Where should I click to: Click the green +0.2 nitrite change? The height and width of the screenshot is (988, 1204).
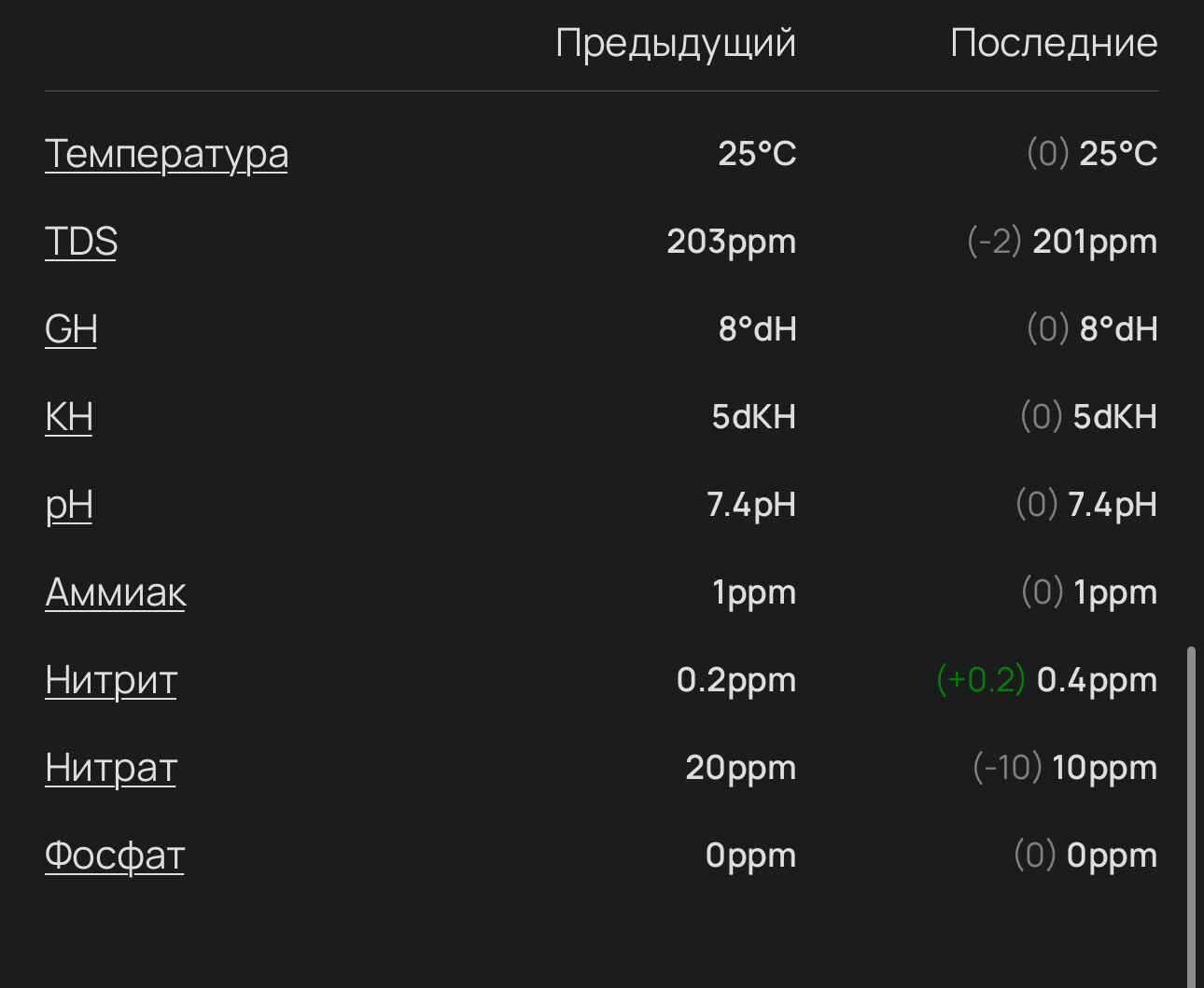pyautogui.click(x=980, y=680)
